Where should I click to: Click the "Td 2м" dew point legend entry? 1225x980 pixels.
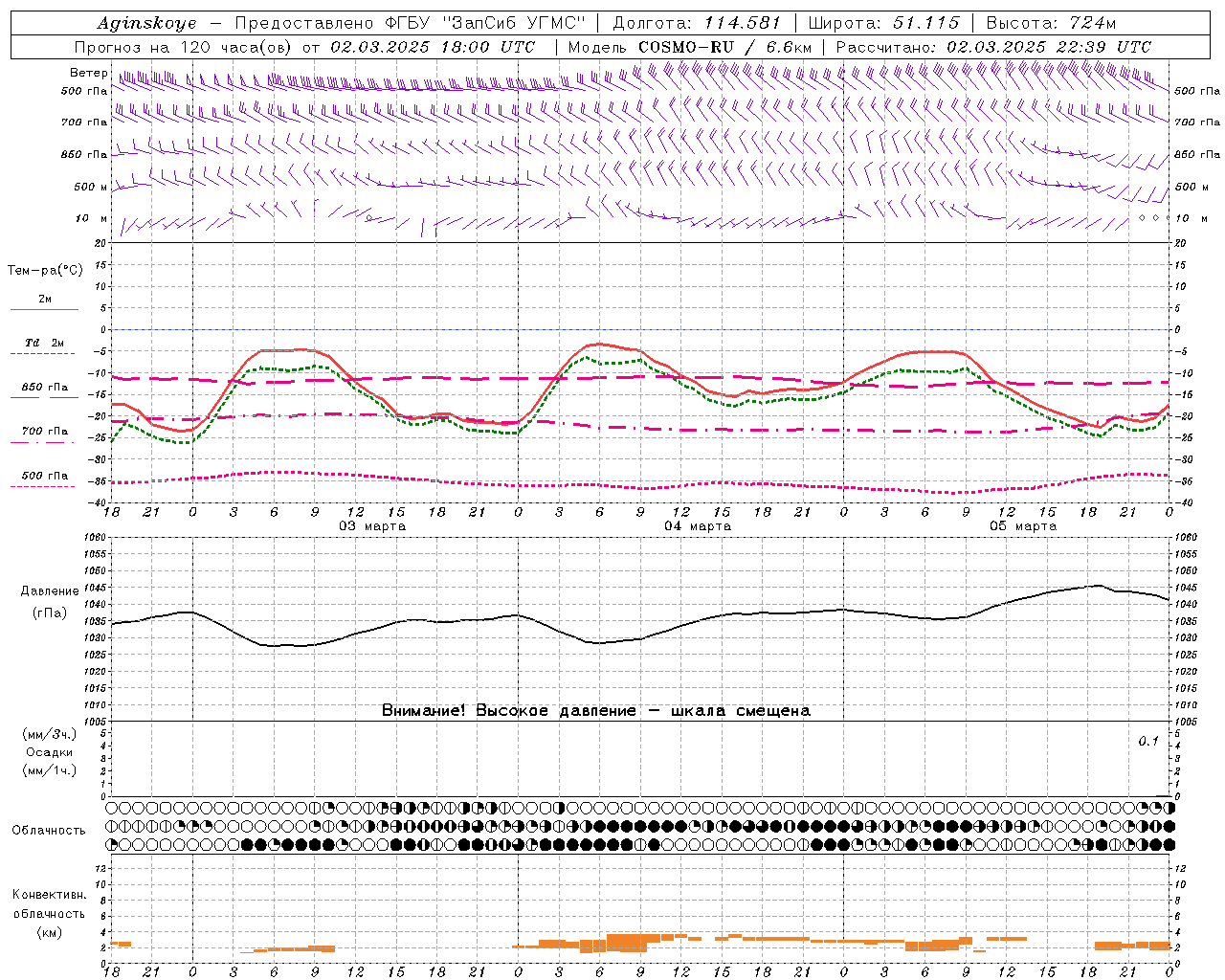(44, 343)
